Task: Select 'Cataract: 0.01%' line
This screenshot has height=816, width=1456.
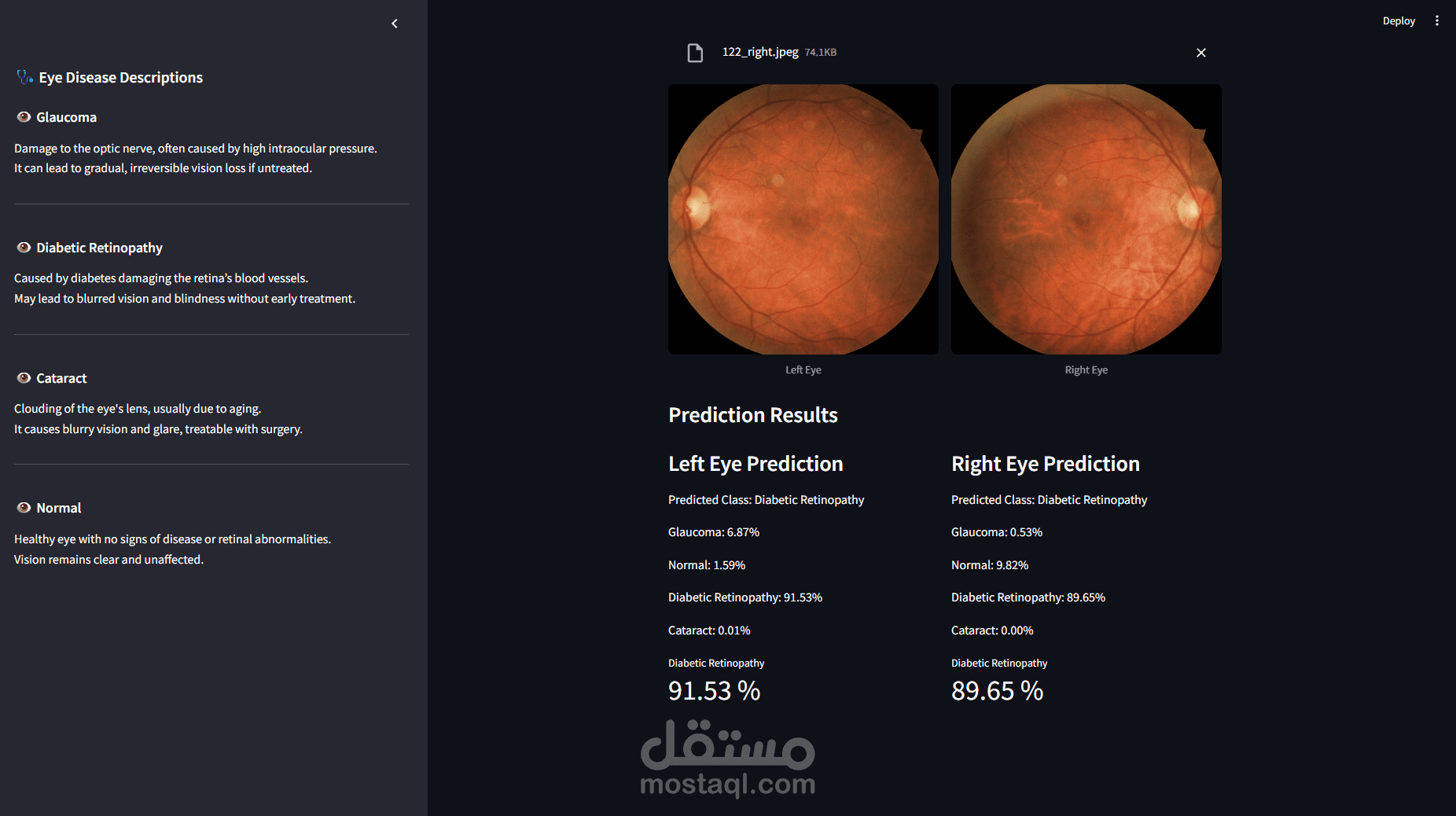Action: (709, 630)
